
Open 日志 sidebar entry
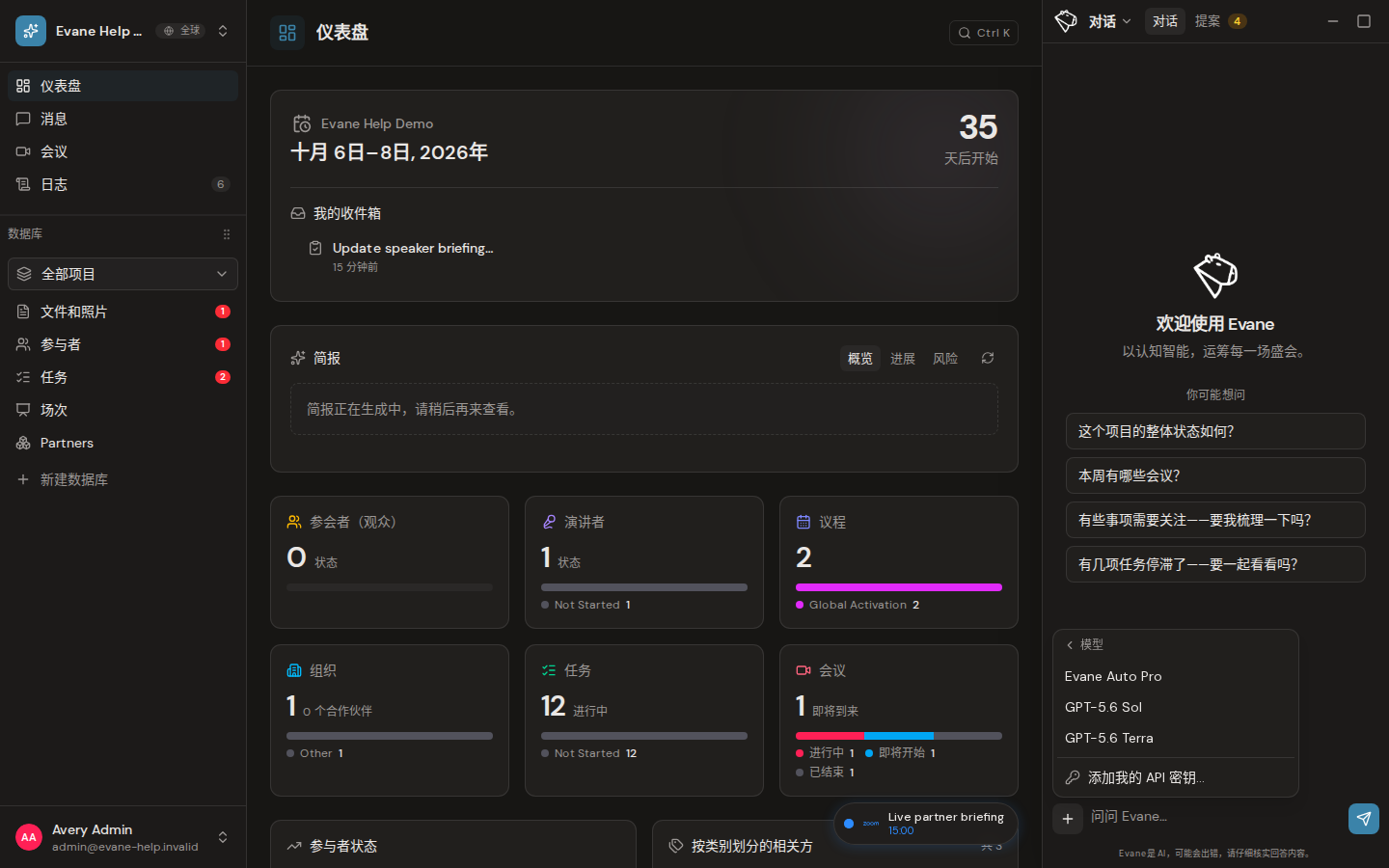tap(123, 184)
